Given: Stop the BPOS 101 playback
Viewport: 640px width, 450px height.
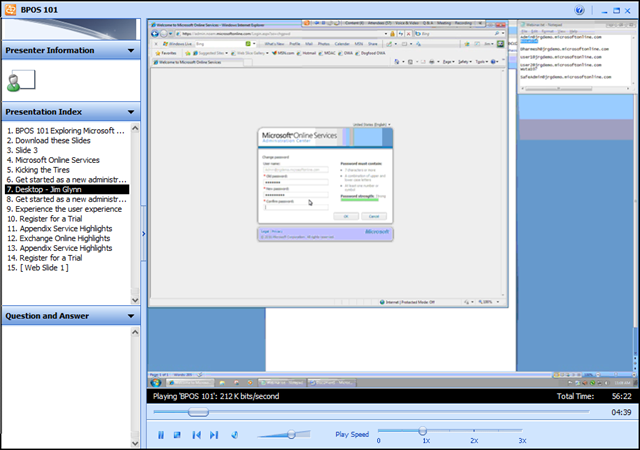Looking at the screenshot, I should coord(177,435).
